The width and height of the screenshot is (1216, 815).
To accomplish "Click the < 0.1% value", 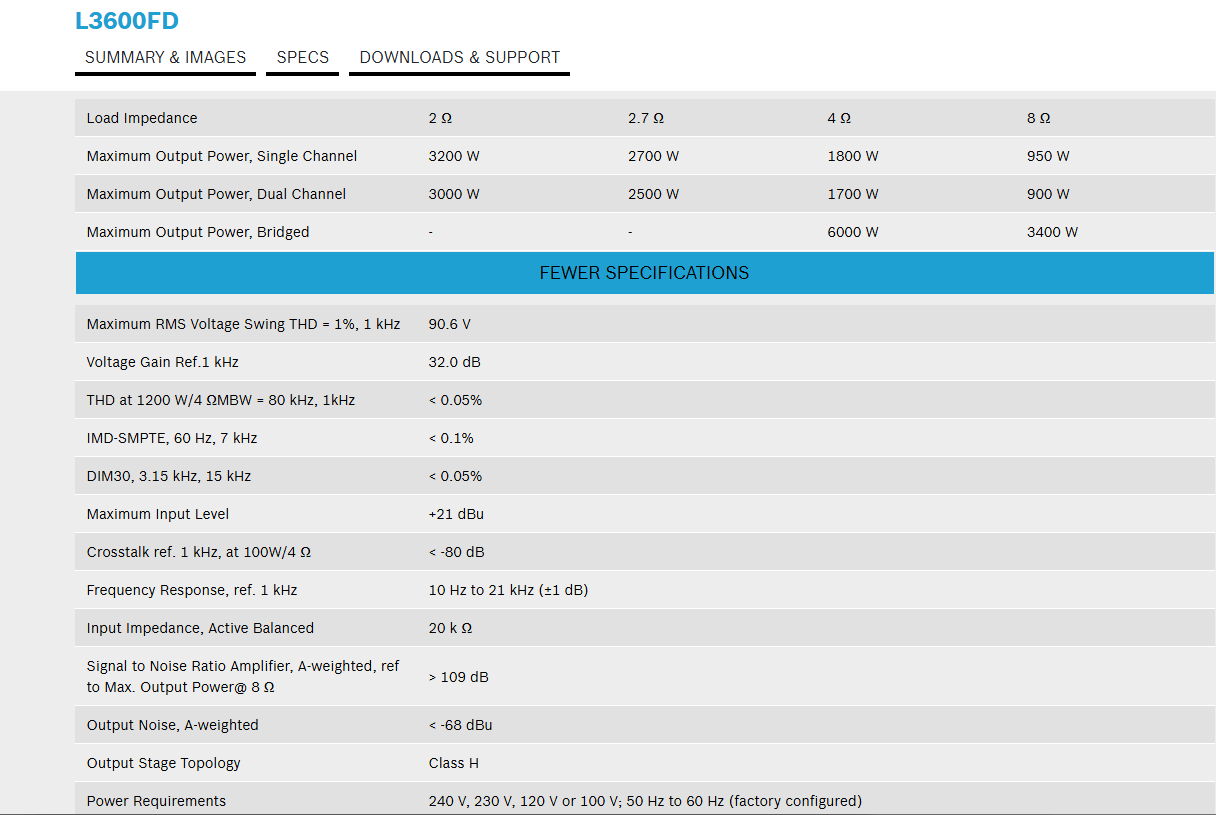I will tap(451, 438).
